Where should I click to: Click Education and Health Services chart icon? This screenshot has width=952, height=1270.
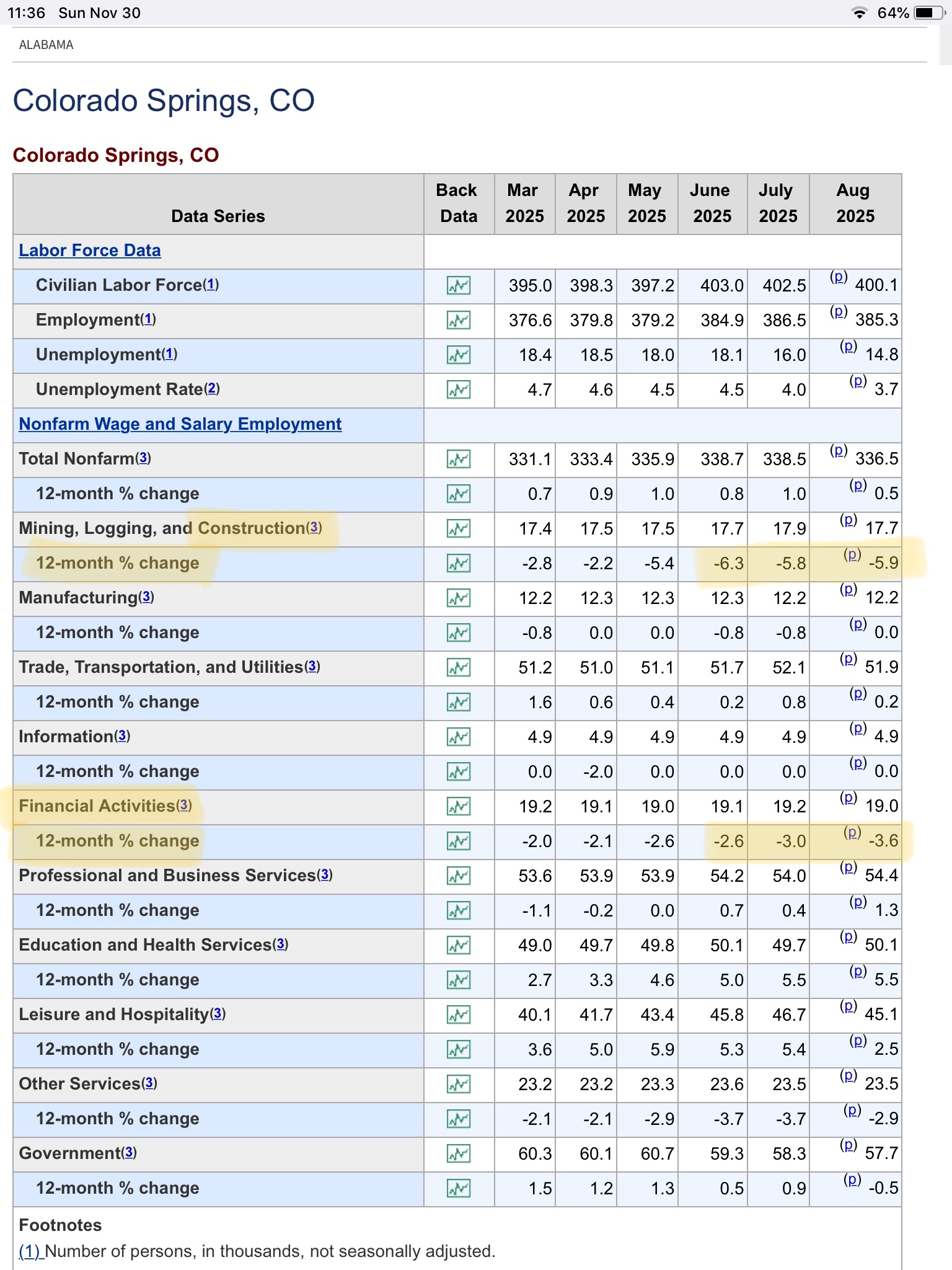tap(458, 946)
